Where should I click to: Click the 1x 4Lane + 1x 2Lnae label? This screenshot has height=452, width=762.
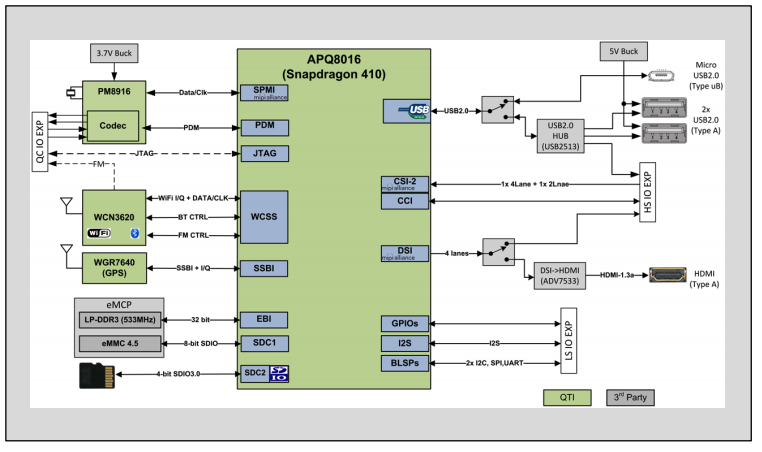pyautogui.click(x=535, y=184)
